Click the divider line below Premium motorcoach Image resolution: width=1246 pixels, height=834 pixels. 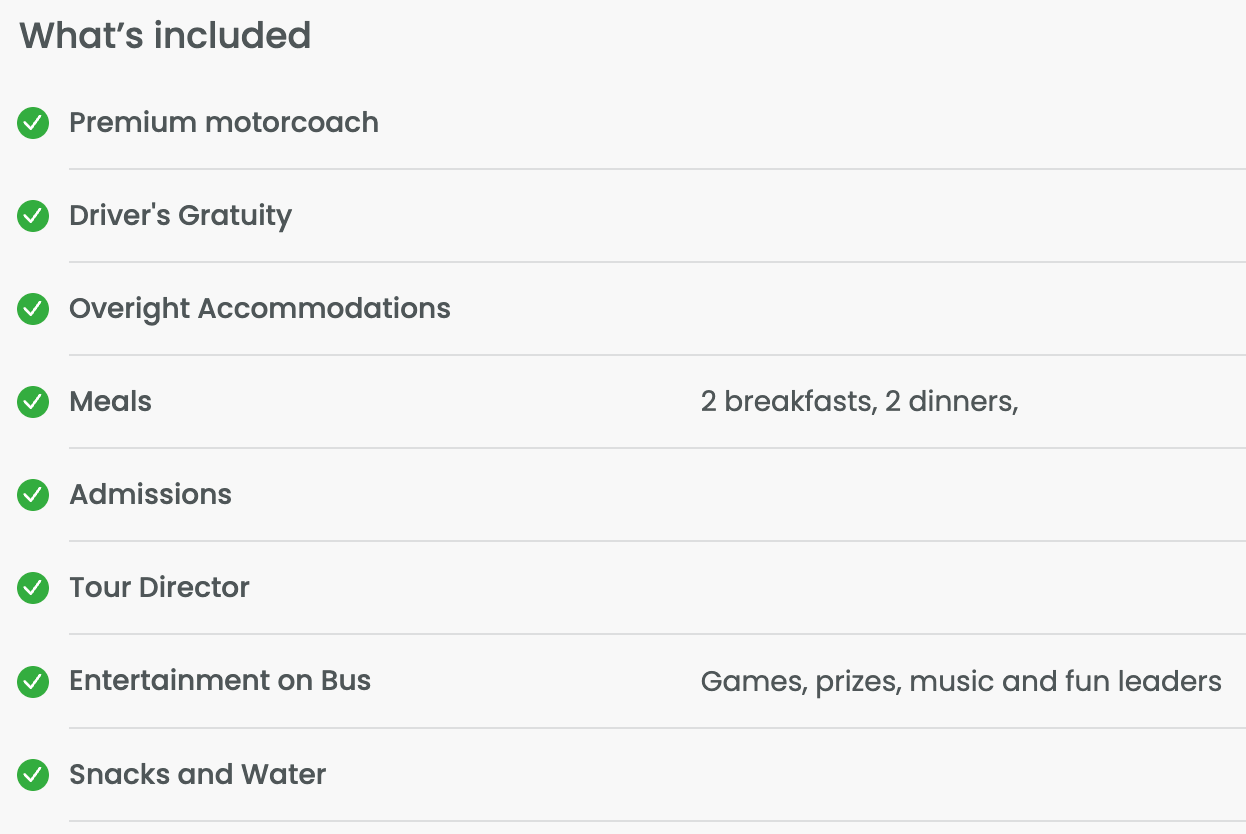coord(656,169)
